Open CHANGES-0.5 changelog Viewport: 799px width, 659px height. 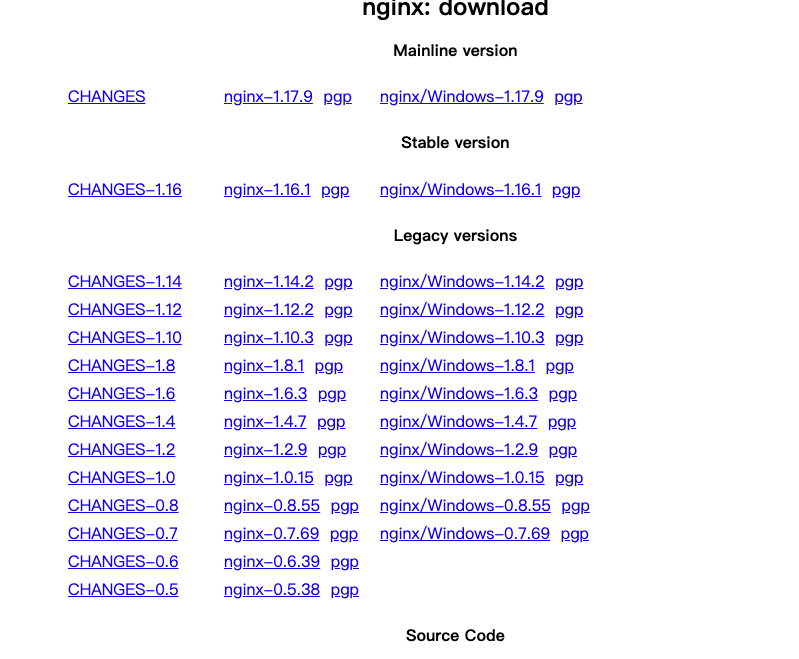point(123,590)
